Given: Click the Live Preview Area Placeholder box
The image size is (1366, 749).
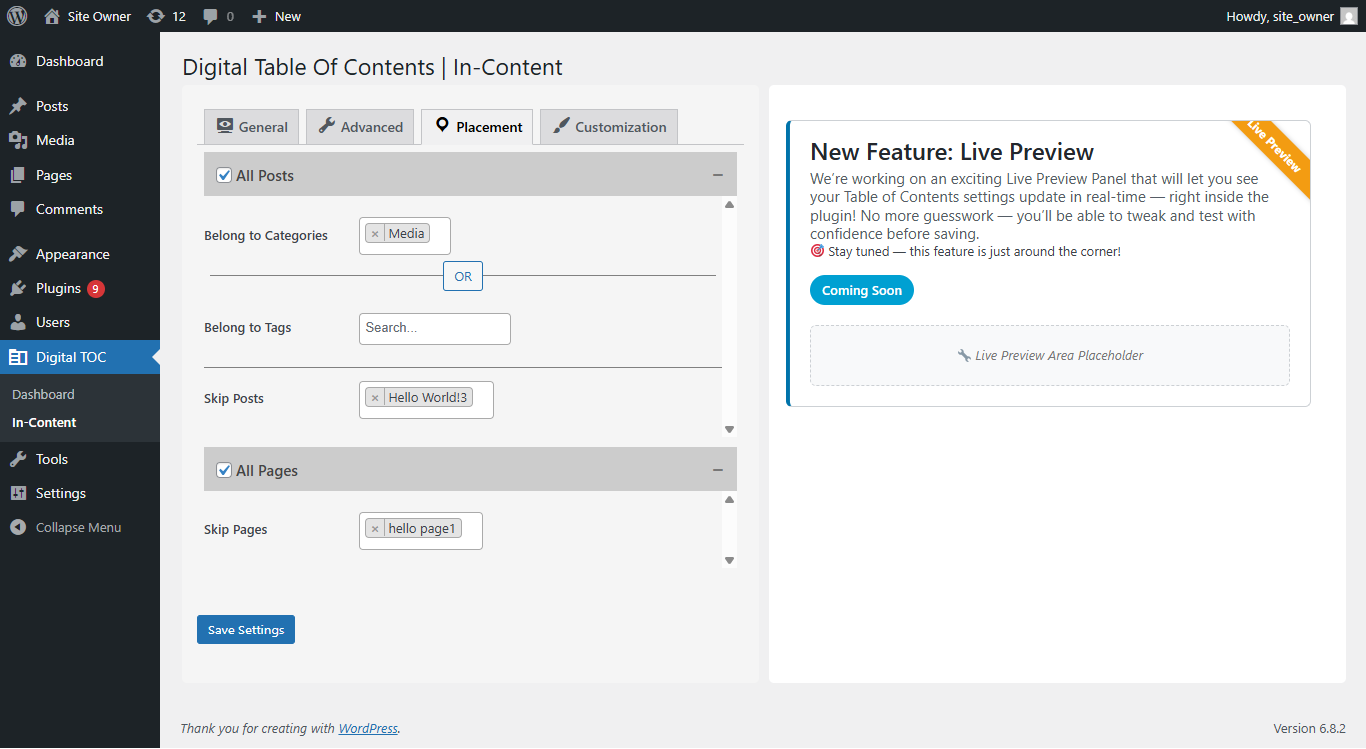Looking at the screenshot, I should [x=1050, y=355].
